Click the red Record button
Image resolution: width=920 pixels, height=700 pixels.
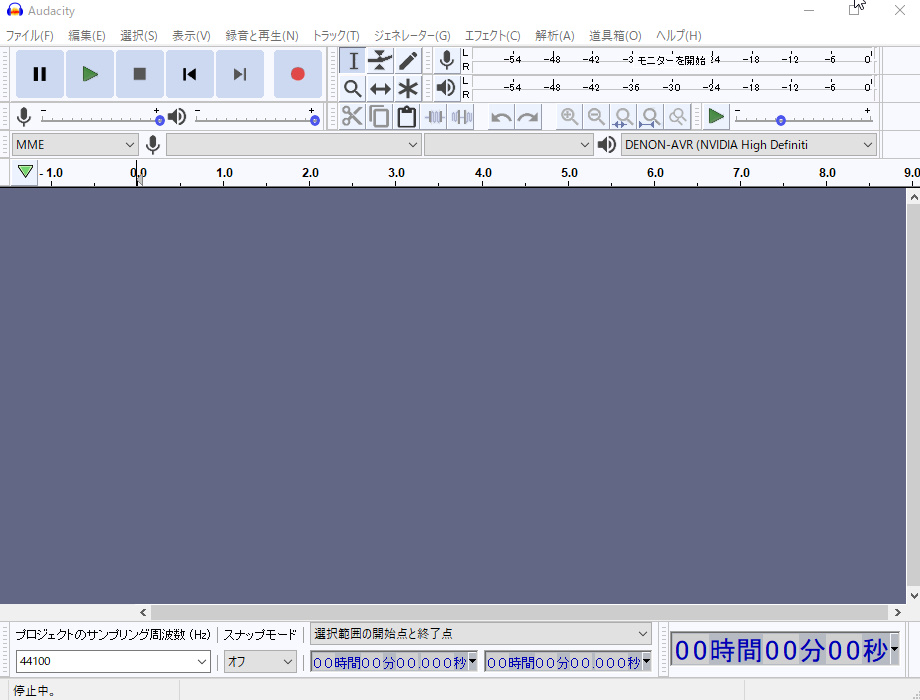297,74
